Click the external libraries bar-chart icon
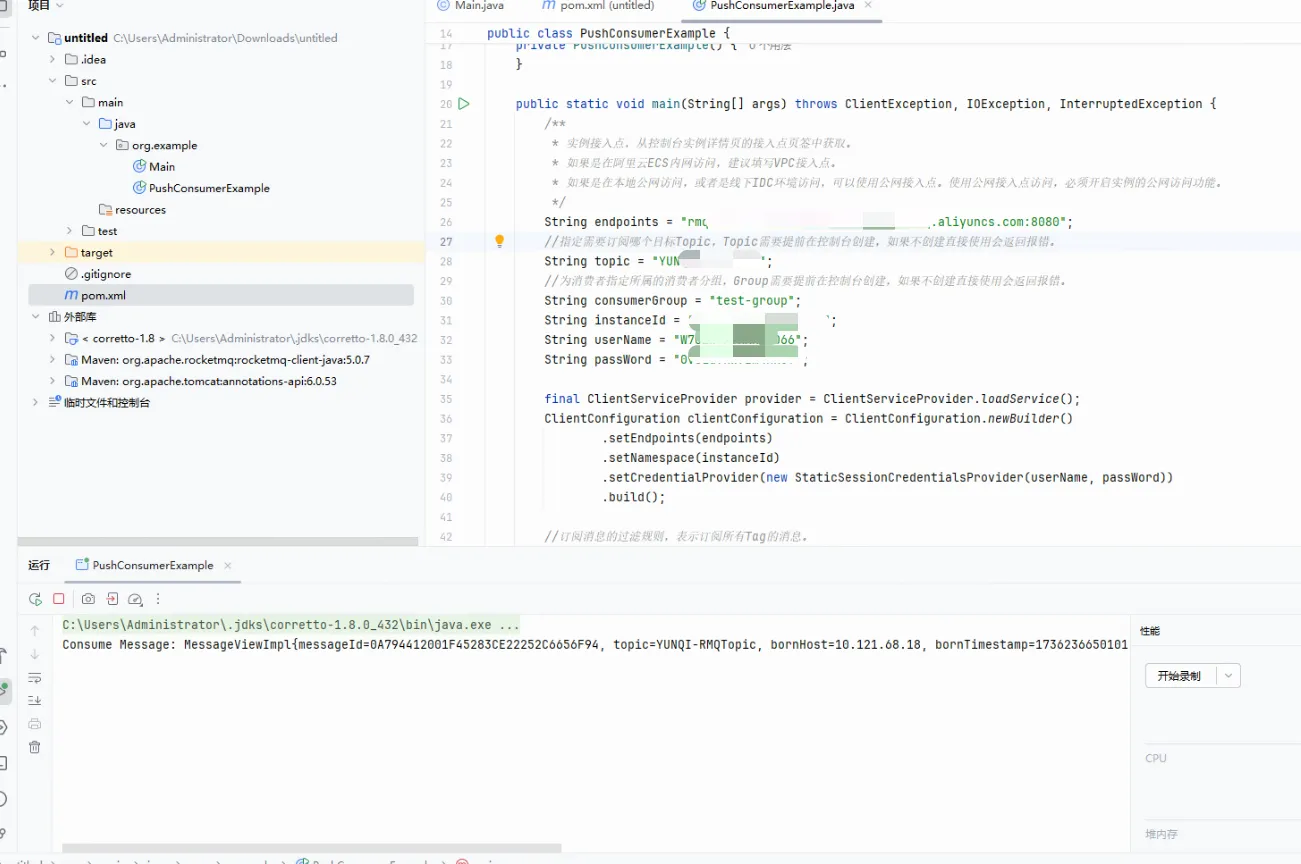 point(55,317)
